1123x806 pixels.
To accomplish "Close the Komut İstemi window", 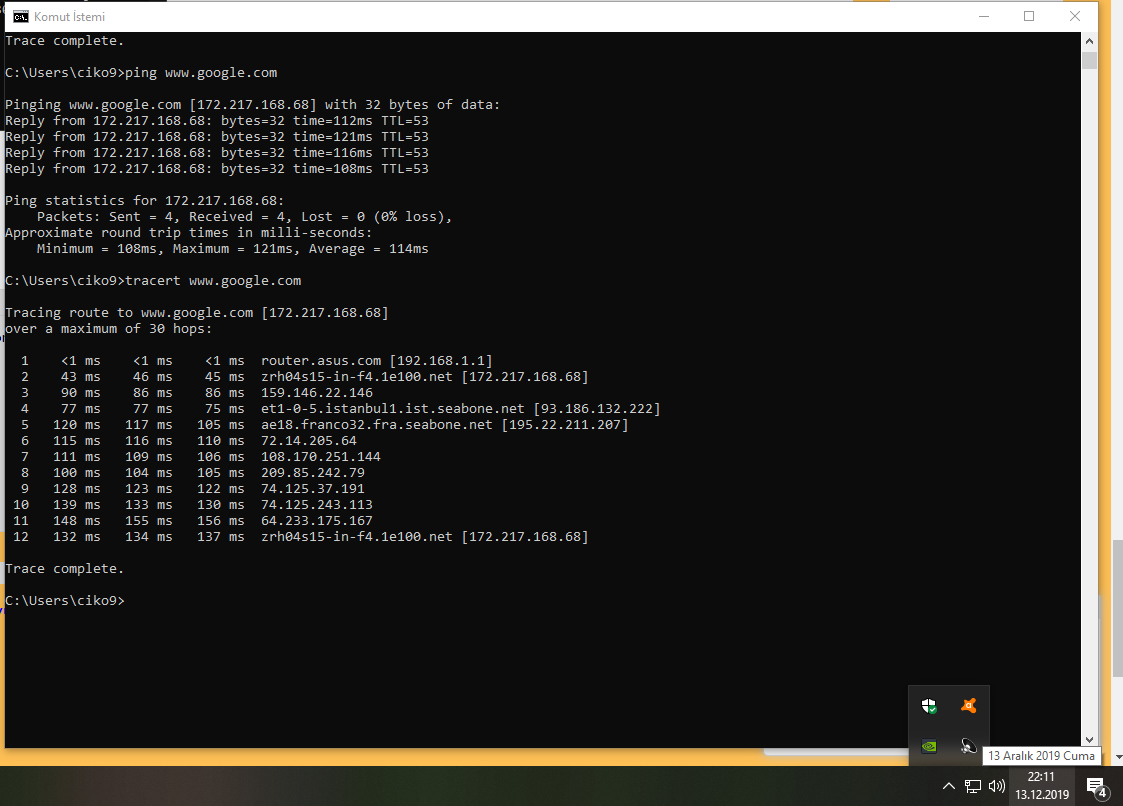I will tap(1074, 16).
